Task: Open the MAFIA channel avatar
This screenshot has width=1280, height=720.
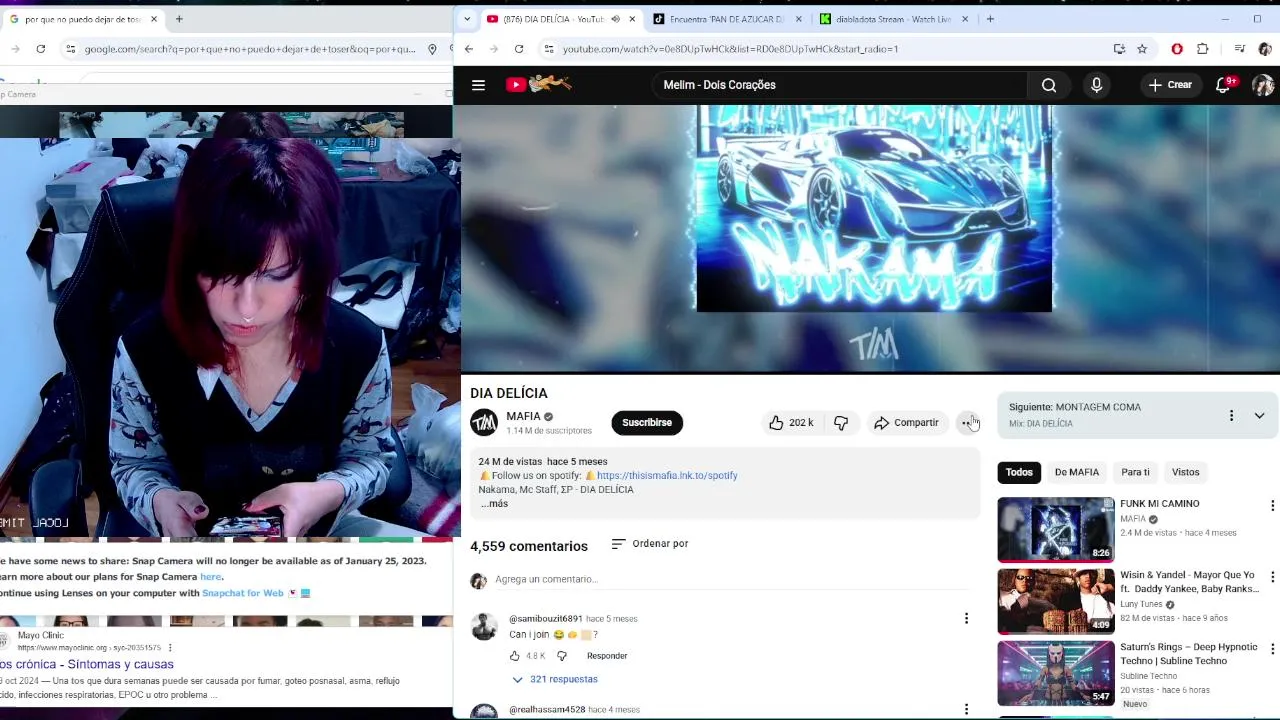Action: tap(484, 423)
